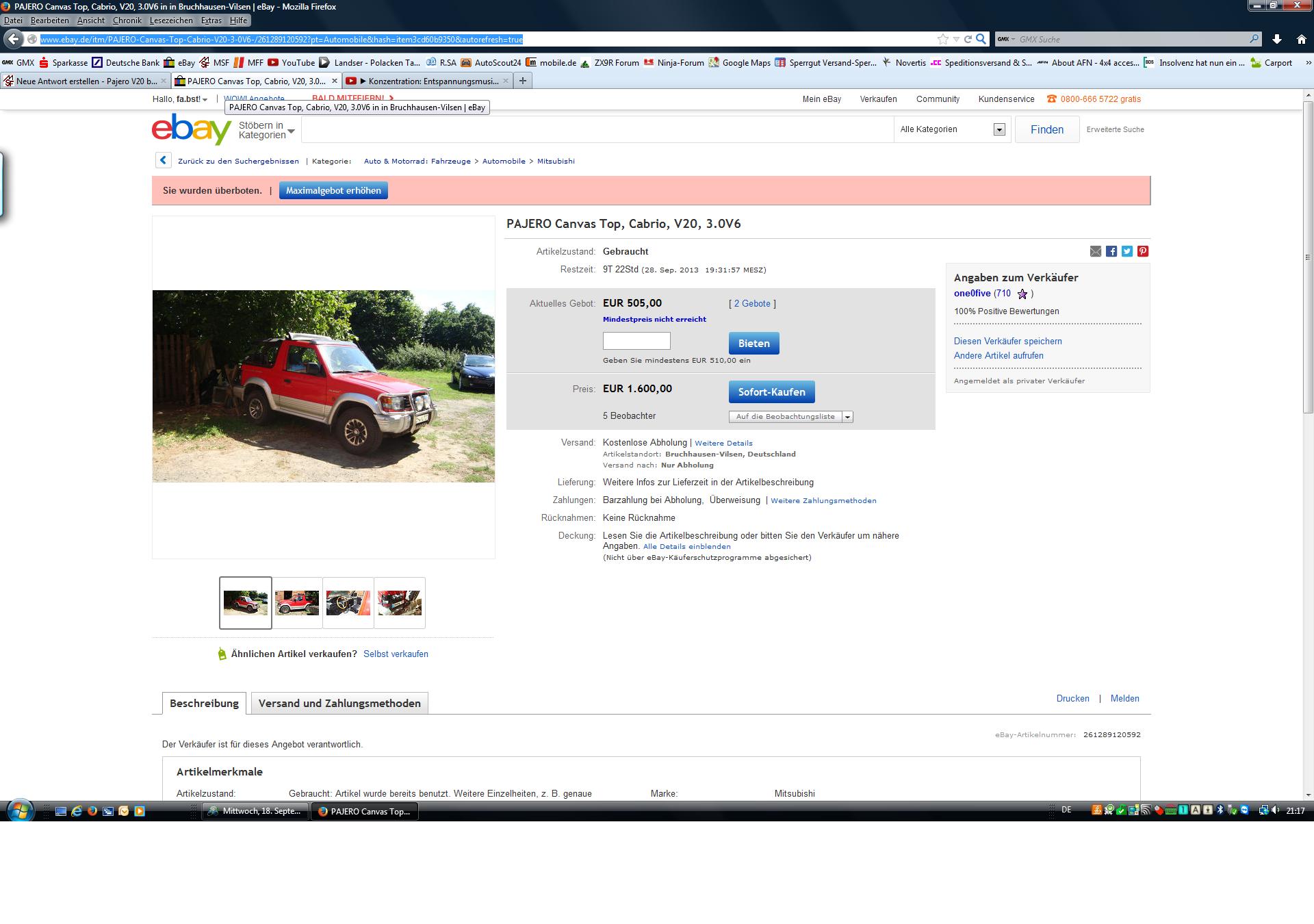Select the third photo thumbnail showing interior
The width and height of the screenshot is (1314, 924).
pyautogui.click(x=348, y=603)
